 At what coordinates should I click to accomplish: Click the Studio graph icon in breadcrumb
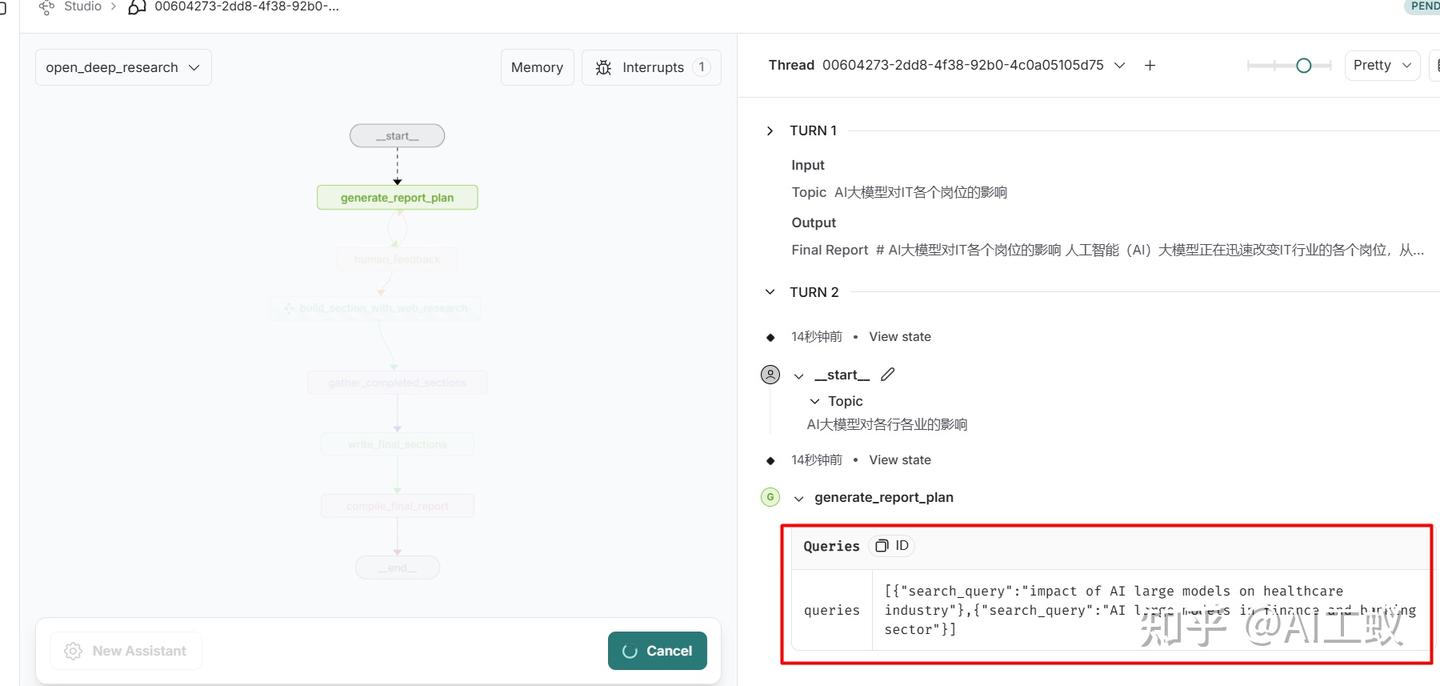coord(46,7)
